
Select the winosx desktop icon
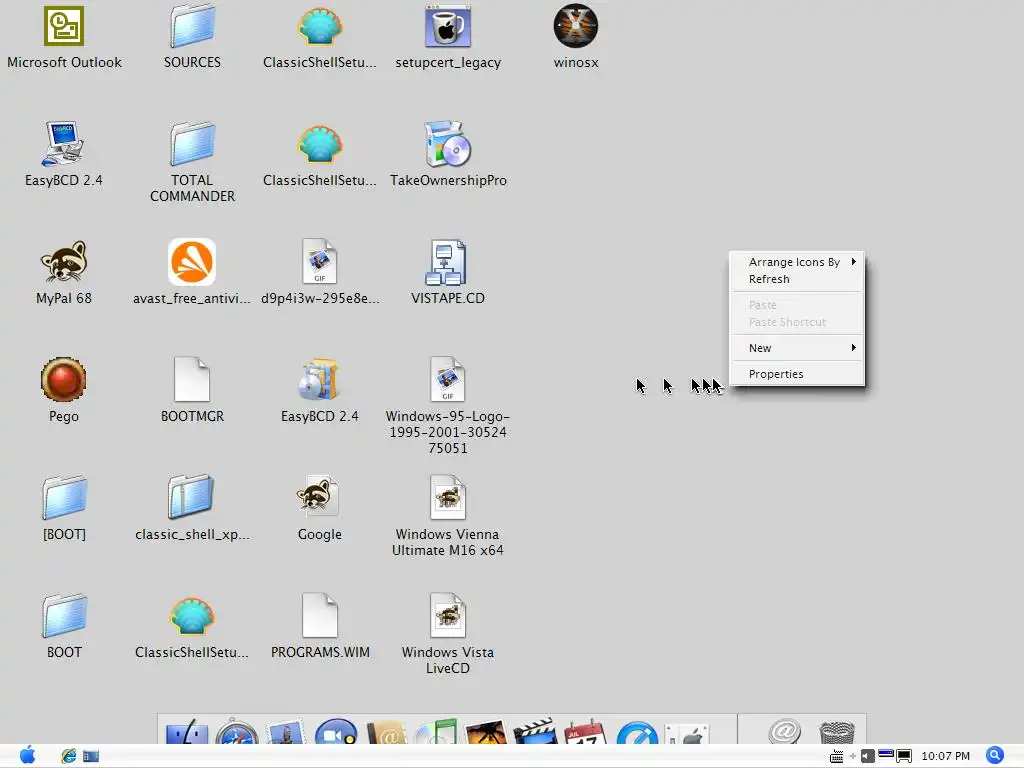(575, 26)
